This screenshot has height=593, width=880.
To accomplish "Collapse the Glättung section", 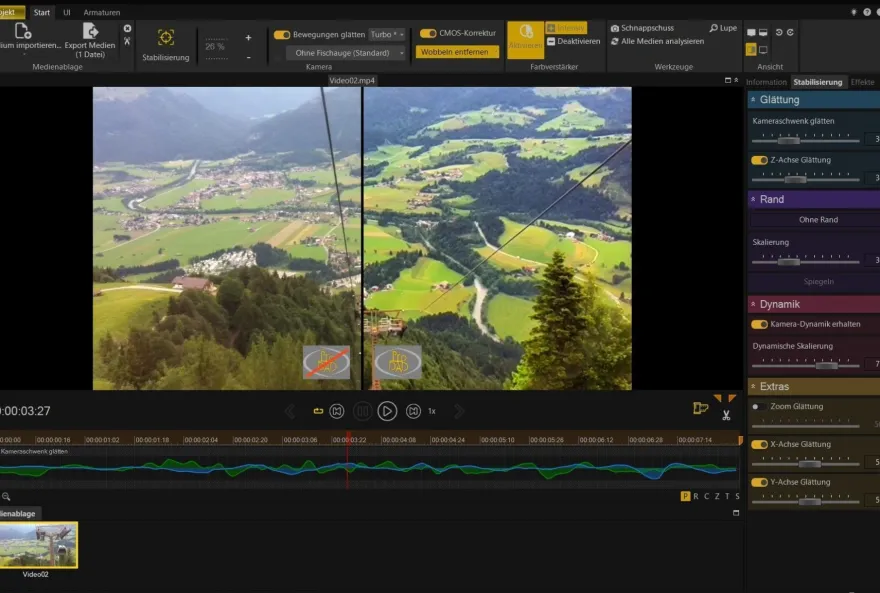I will [753, 99].
